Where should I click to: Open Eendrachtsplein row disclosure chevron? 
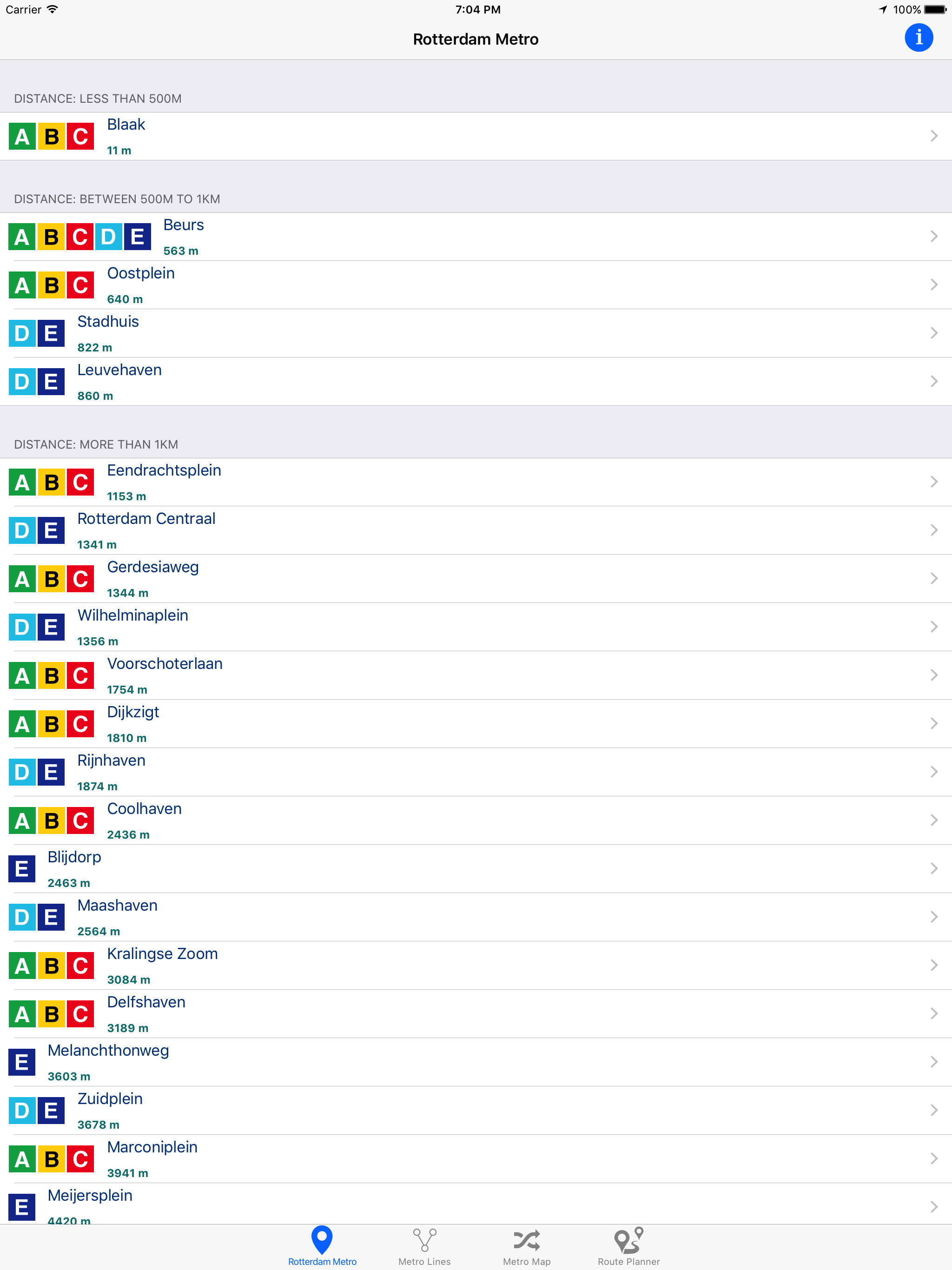933,482
